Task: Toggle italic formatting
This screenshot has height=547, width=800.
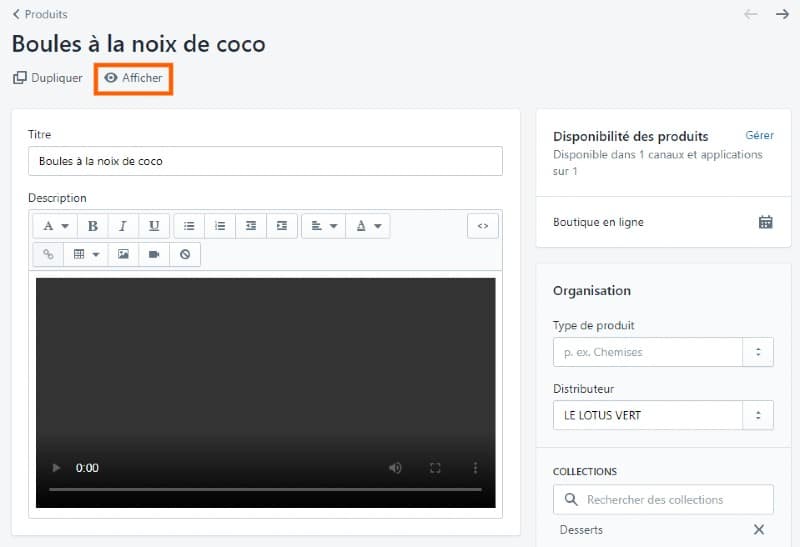Action: pyautogui.click(x=123, y=226)
